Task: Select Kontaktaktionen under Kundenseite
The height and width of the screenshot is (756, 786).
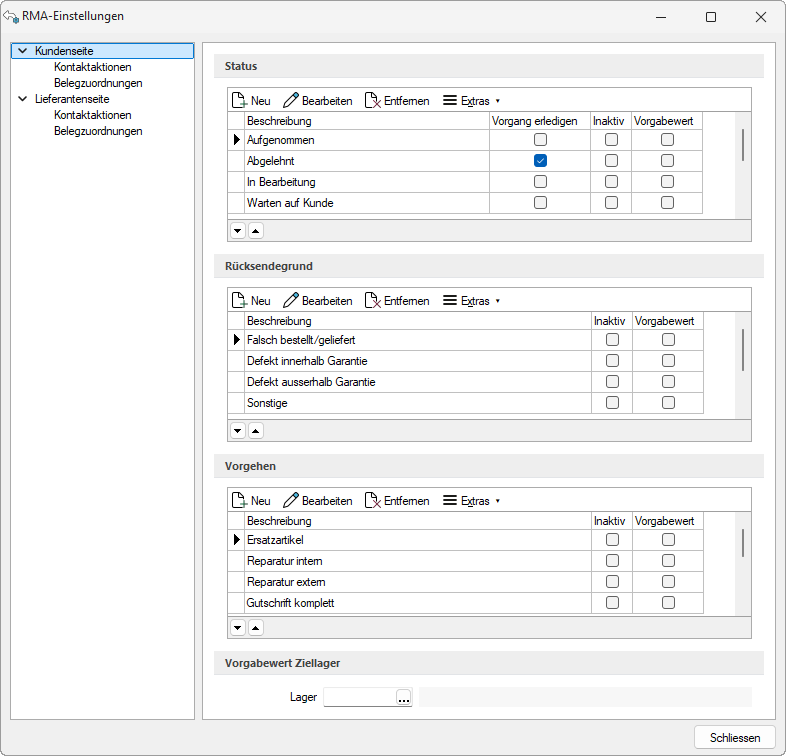Action: point(92,67)
